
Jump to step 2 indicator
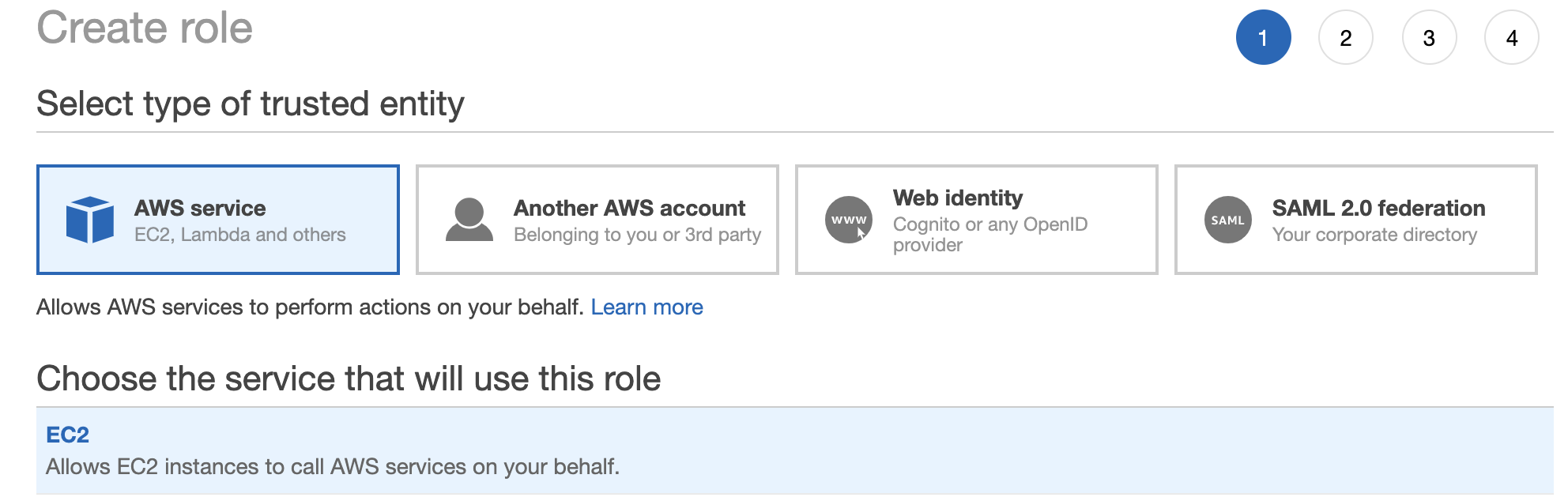click(1346, 37)
